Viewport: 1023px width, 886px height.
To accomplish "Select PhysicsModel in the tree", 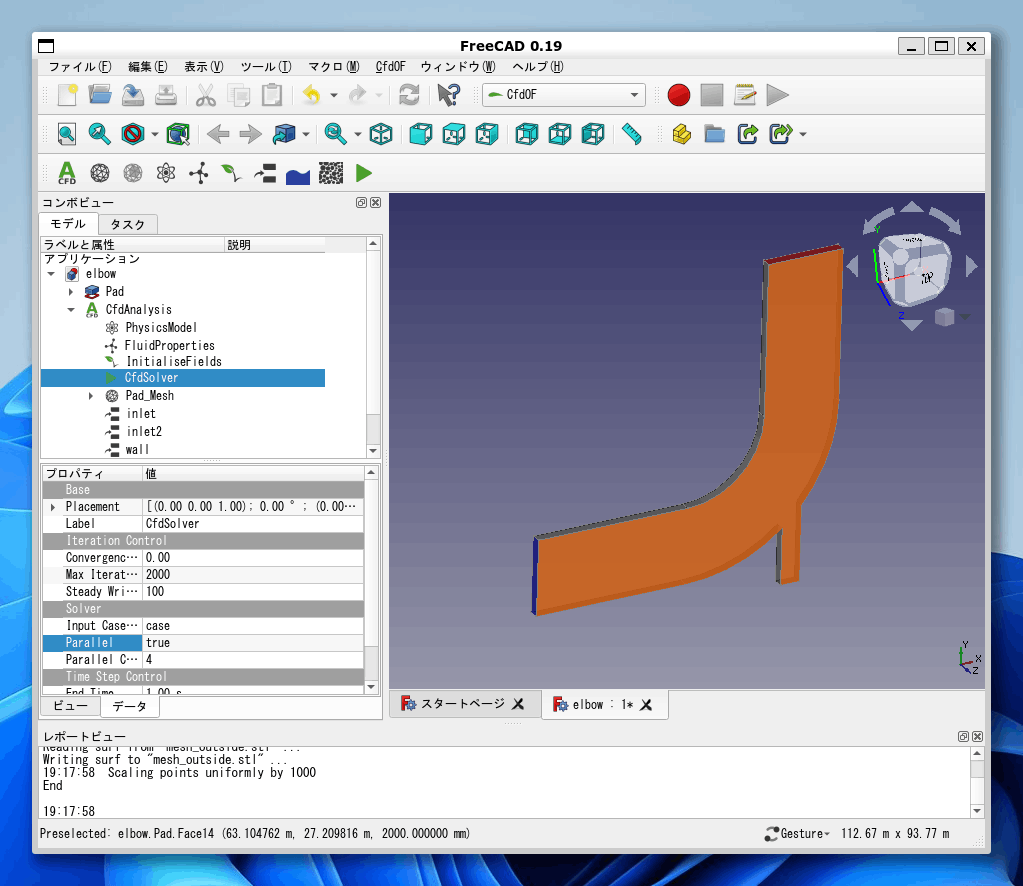I will [160, 328].
